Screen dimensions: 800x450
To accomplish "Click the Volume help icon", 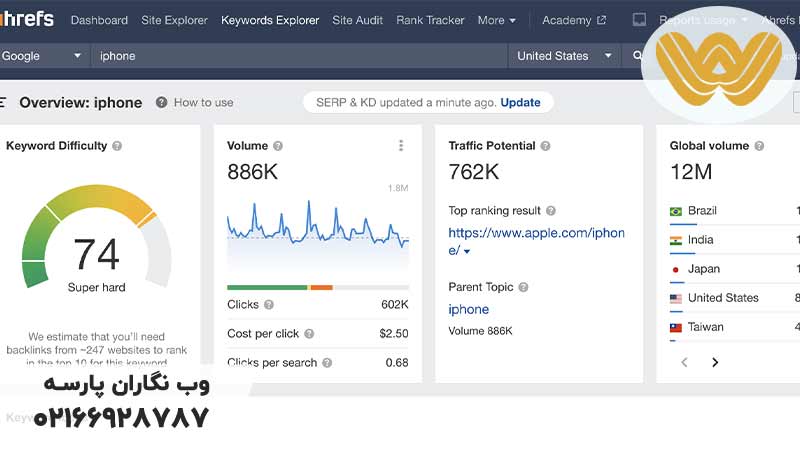I will [x=278, y=146].
